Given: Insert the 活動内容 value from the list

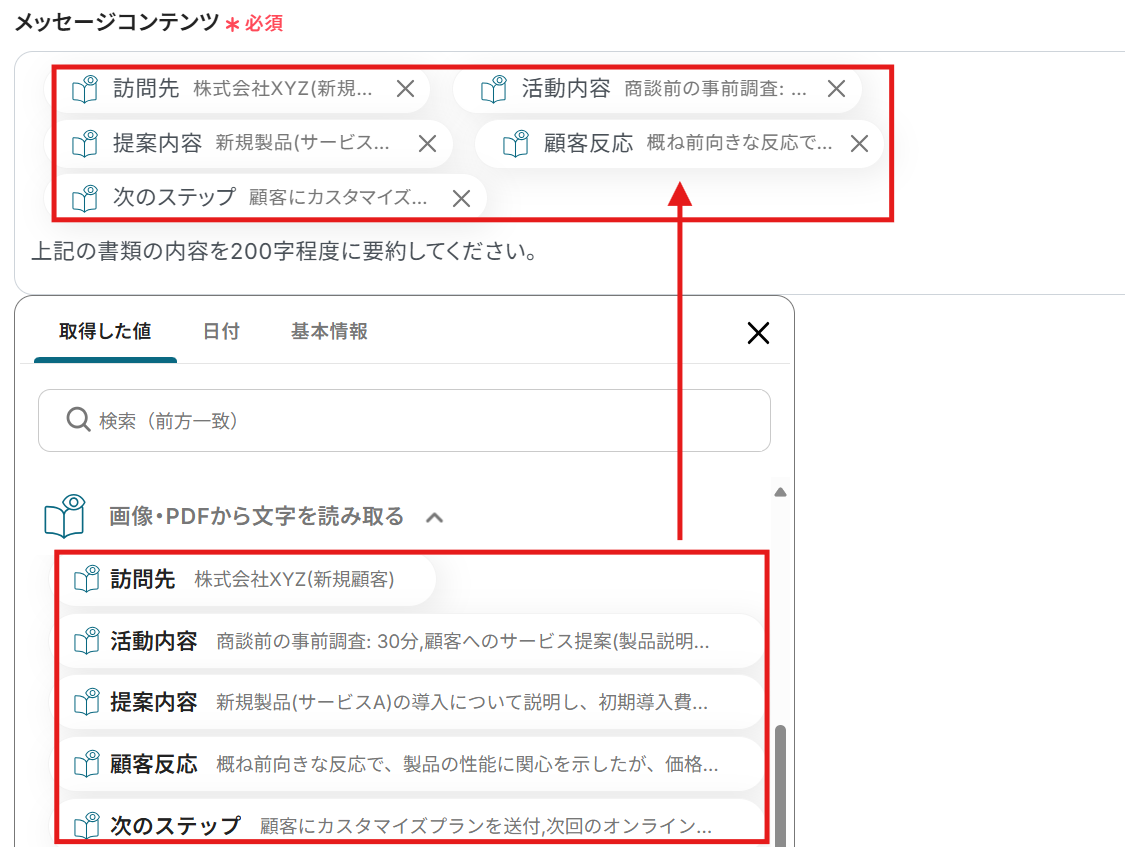Looking at the screenshot, I should coord(409,641).
